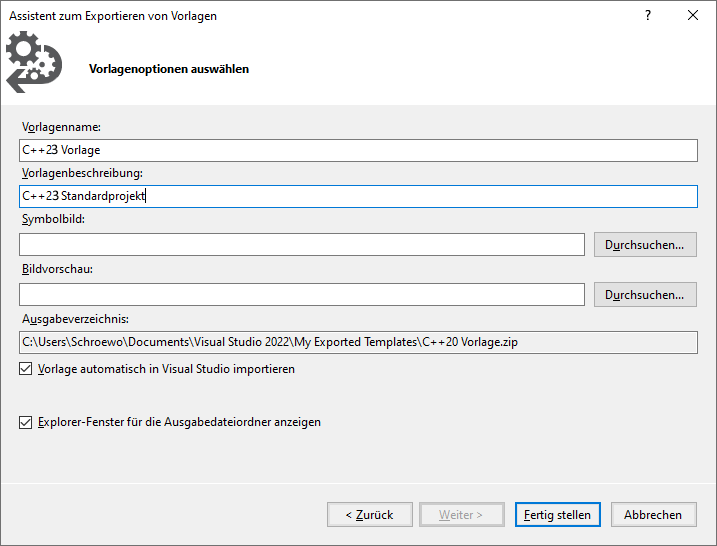Image resolution: width=717 pixels, height=546 pixels.
Task: Click the dialog title bar text
Action: [x=113, y=16]
